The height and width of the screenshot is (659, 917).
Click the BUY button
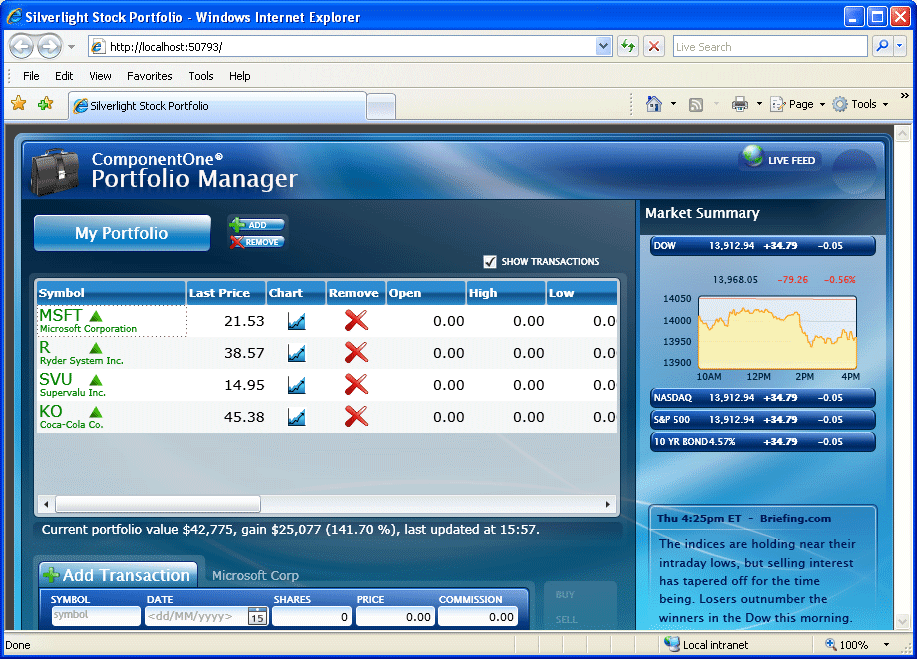coord(567,594)
